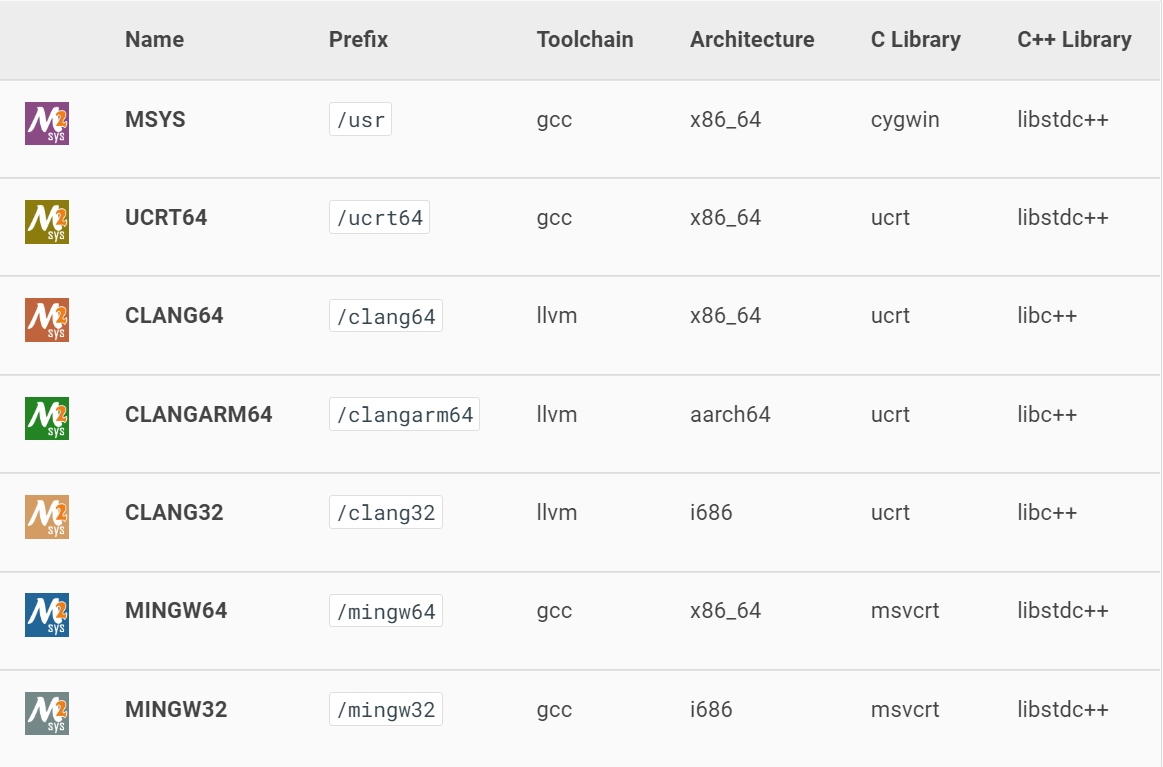This screenshot has height=767, width=1163.
Task: Click the olive UCRT64 environment icon
Action: [47, 222]
